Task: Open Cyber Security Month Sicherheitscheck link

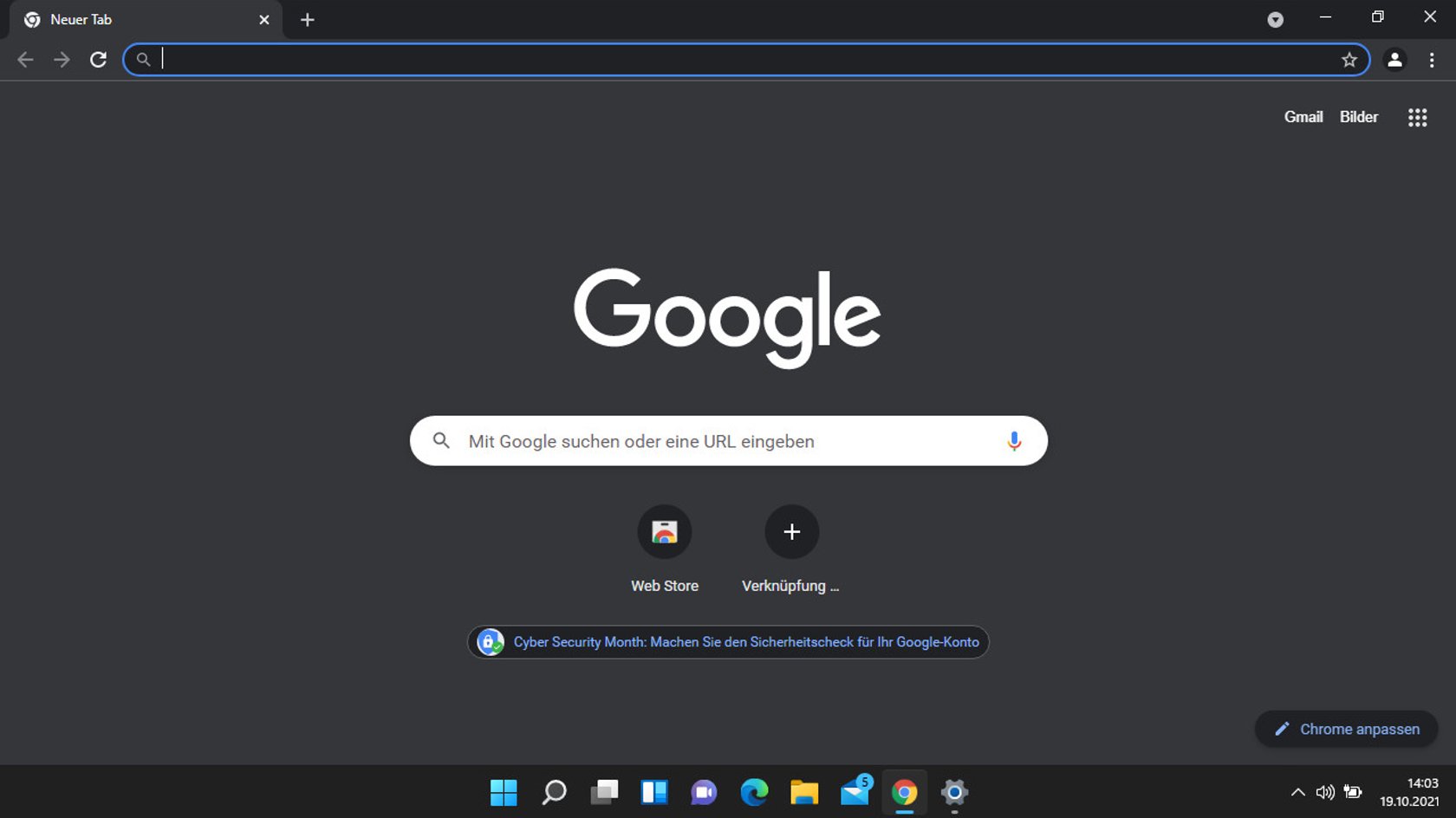Action: 728,642
